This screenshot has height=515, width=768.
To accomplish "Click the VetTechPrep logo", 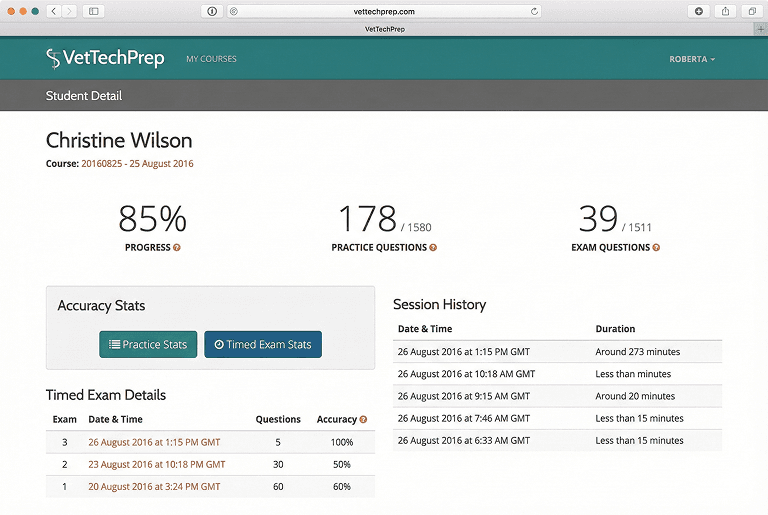I will [105, 59].
